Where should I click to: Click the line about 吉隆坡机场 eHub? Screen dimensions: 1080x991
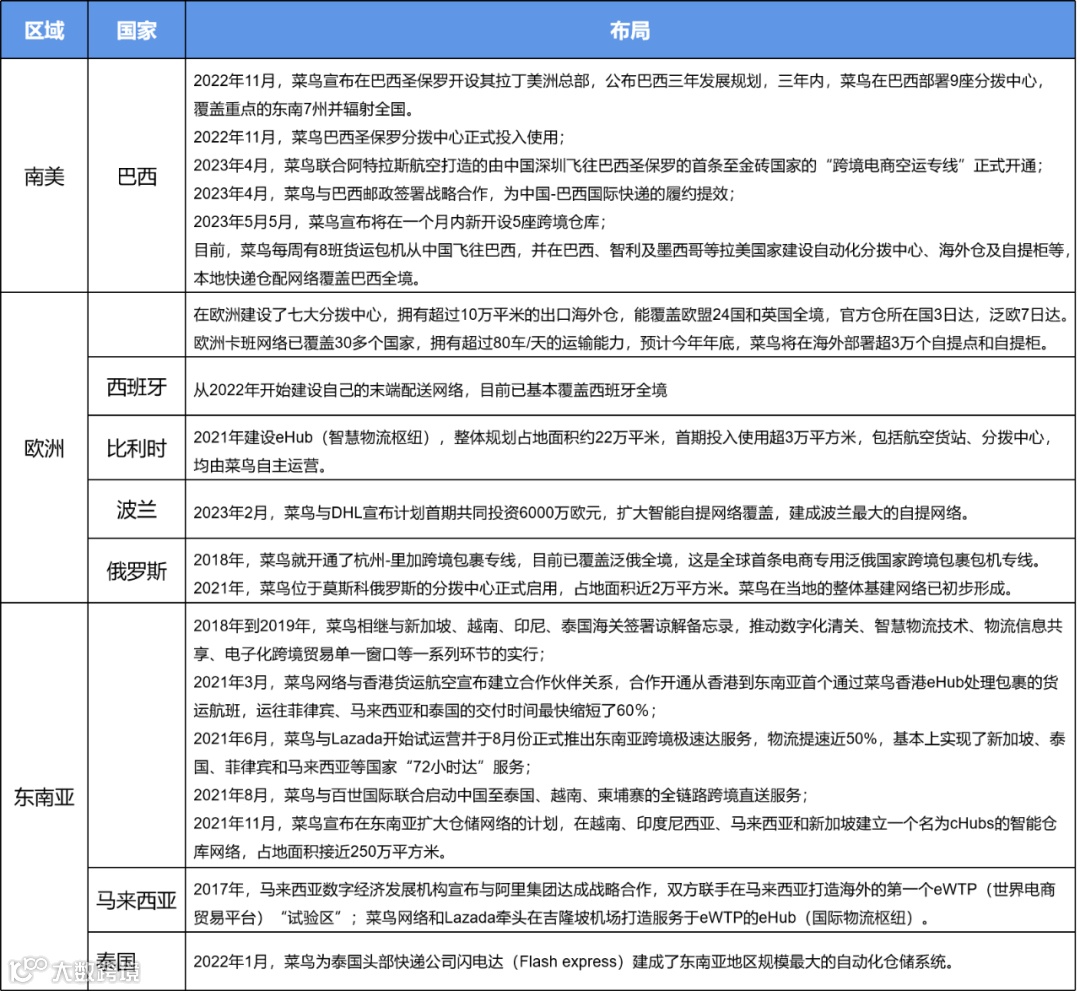coord(563,917)
